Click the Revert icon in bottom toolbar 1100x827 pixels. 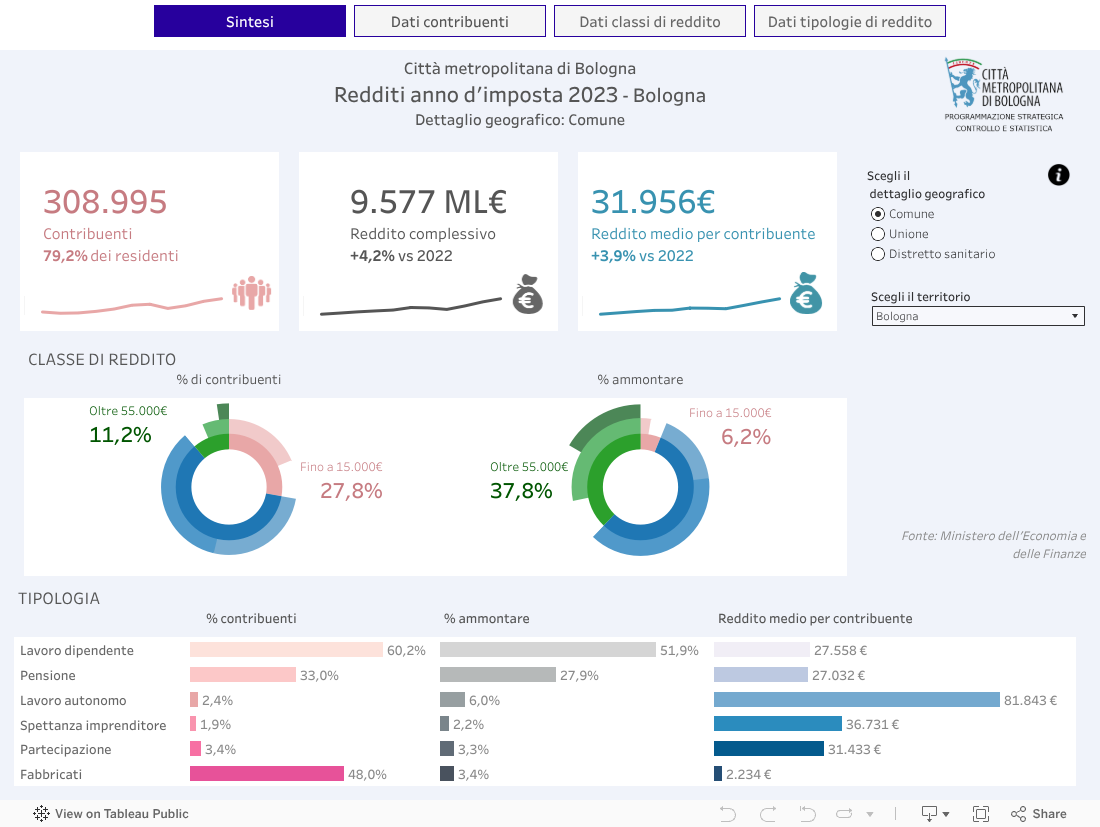807,814
